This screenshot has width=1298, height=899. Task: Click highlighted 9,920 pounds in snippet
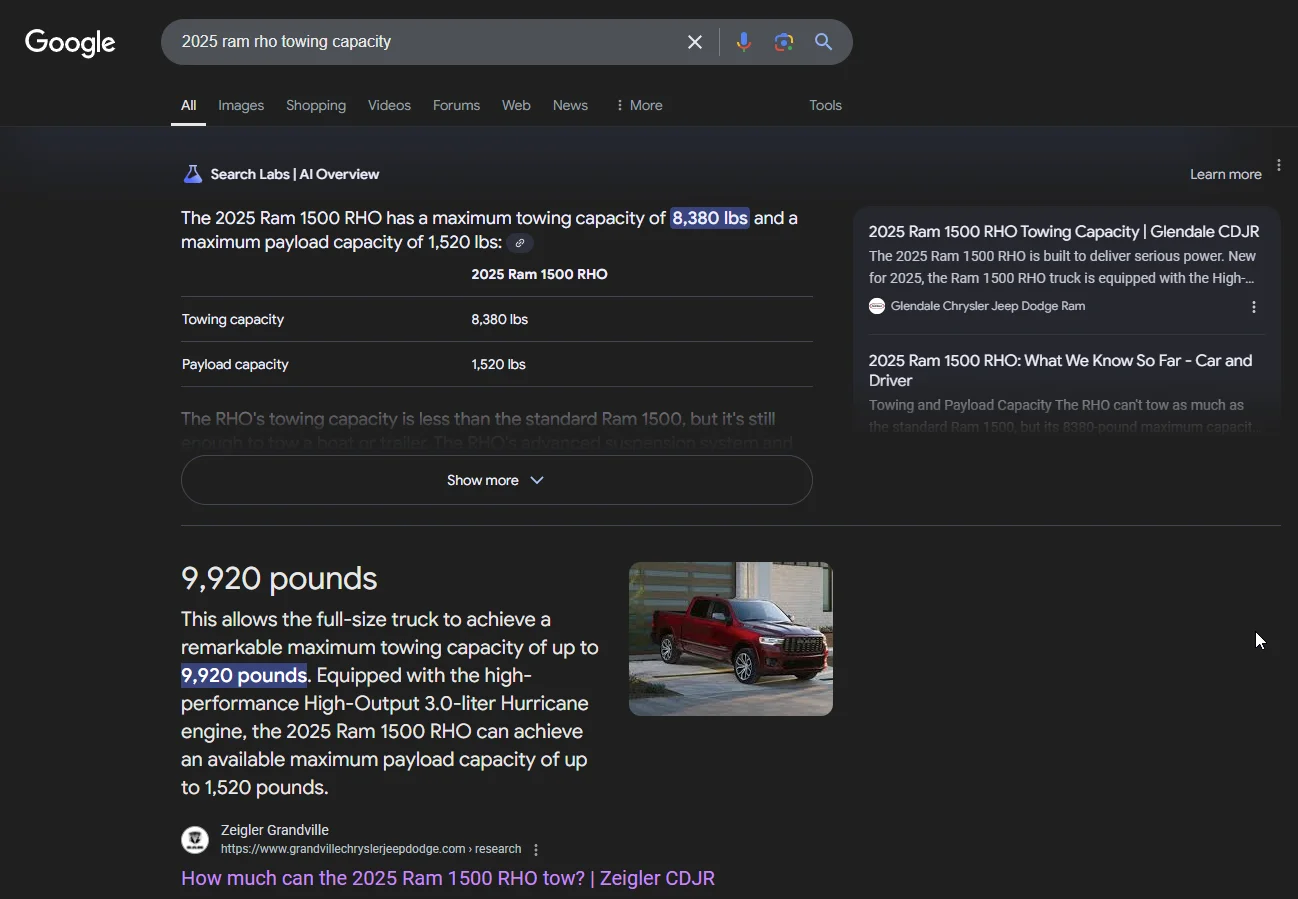244,675
